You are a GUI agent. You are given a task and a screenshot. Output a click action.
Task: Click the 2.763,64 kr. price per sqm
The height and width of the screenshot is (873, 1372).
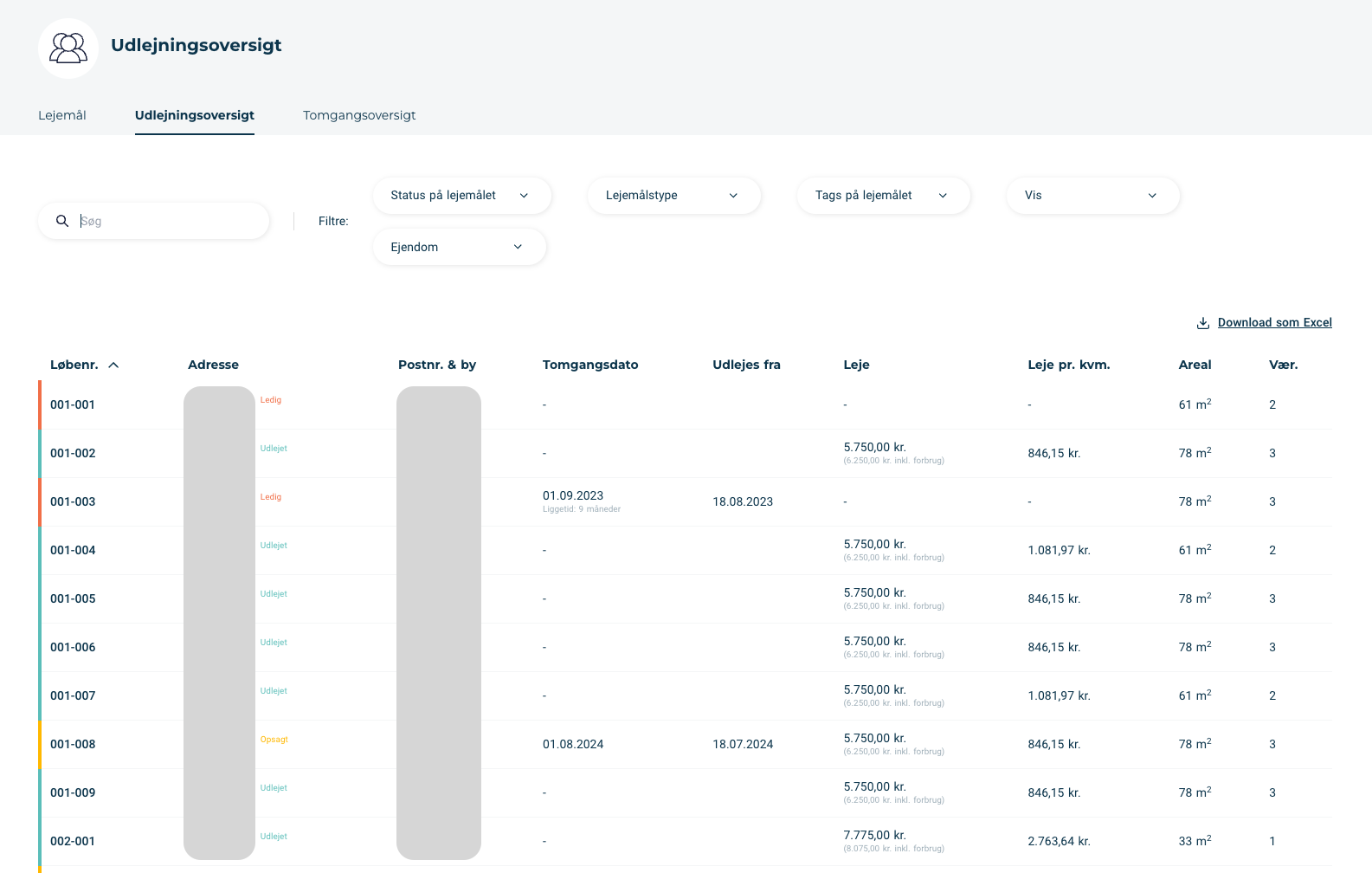click(x=1059, y=841)
